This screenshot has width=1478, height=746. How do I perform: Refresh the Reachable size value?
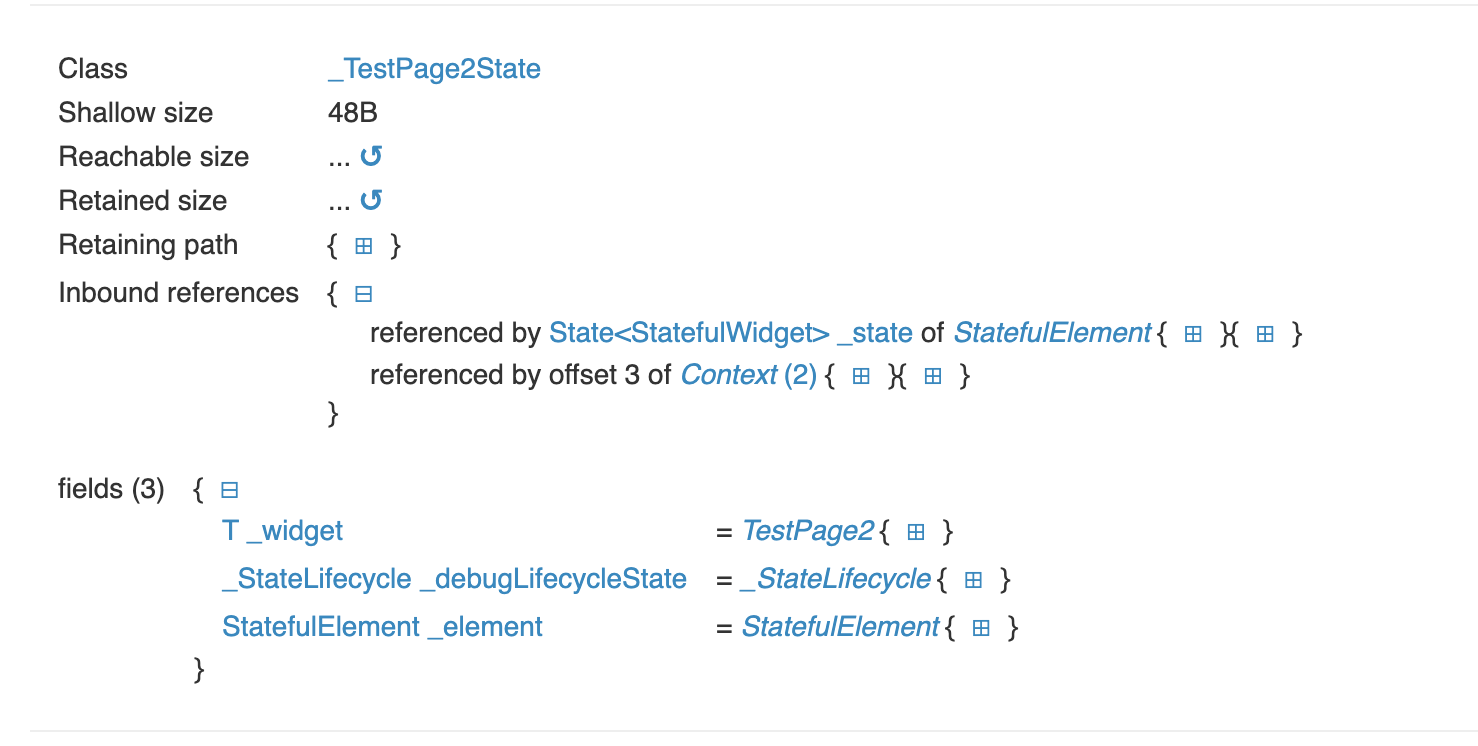click(371, 156)
